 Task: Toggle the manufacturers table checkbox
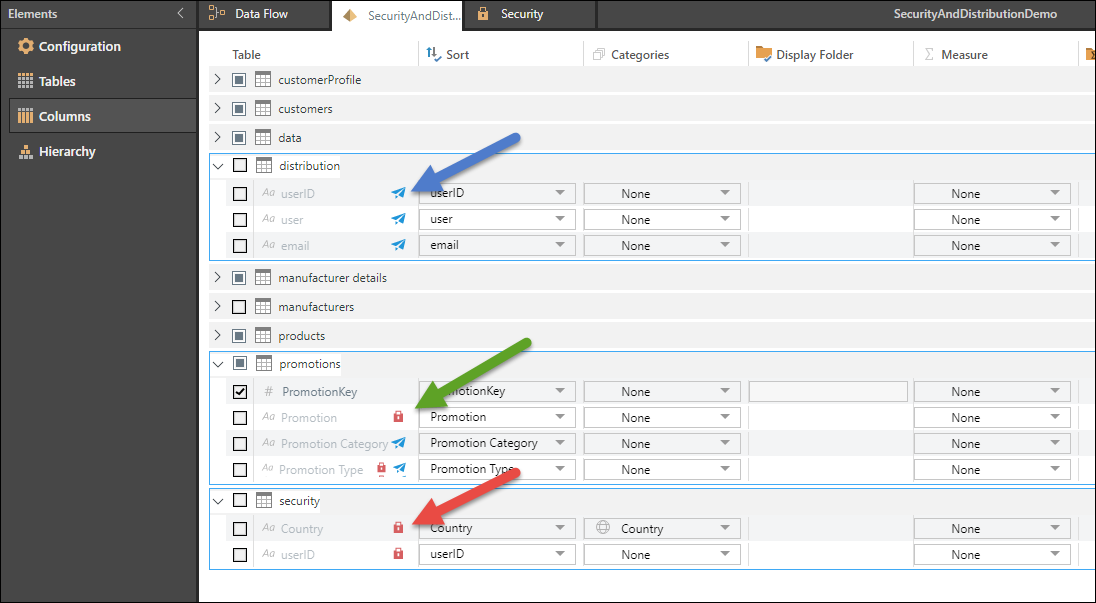click(240, 307)
